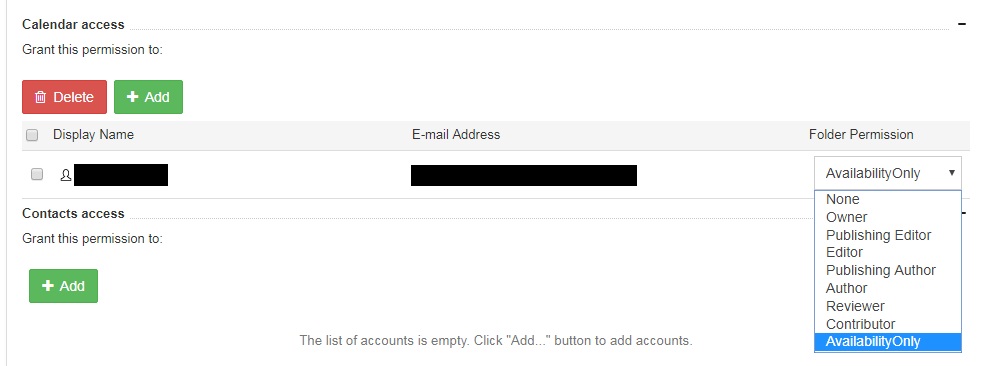Click the dropdown arrow on AvailabilityOnly field

pos(952,173)
